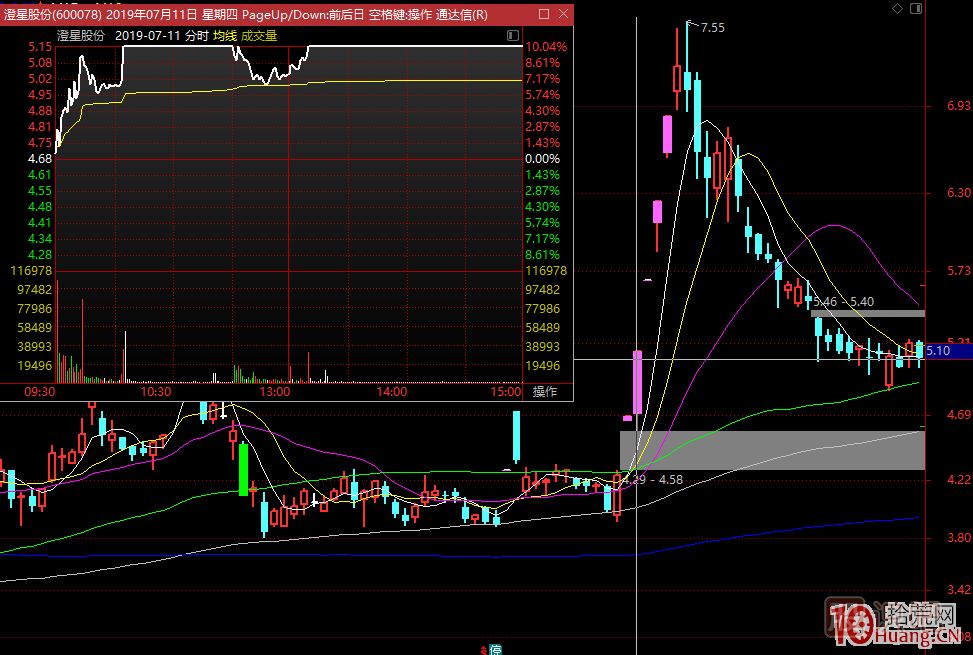Toggle the panel icon inside the intraday popup

click(x=511, y=35)
